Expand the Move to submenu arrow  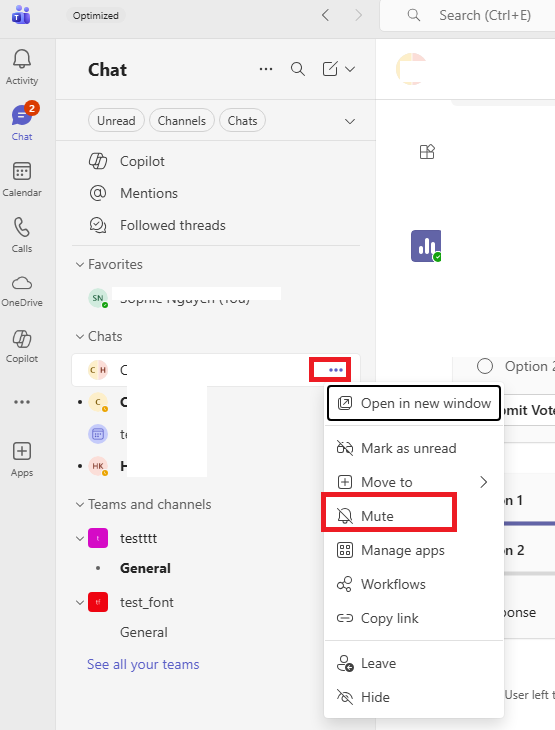tap(484, 482)
